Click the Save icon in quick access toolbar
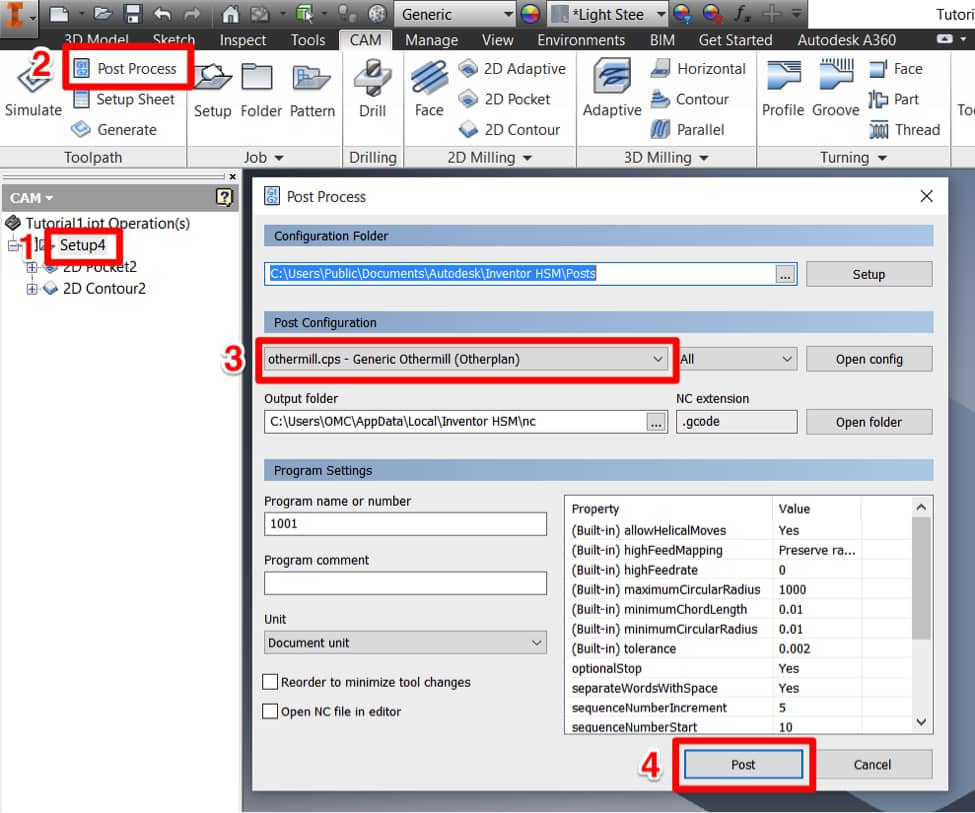This screenshot has height=813, width=975. pos(133,14)
